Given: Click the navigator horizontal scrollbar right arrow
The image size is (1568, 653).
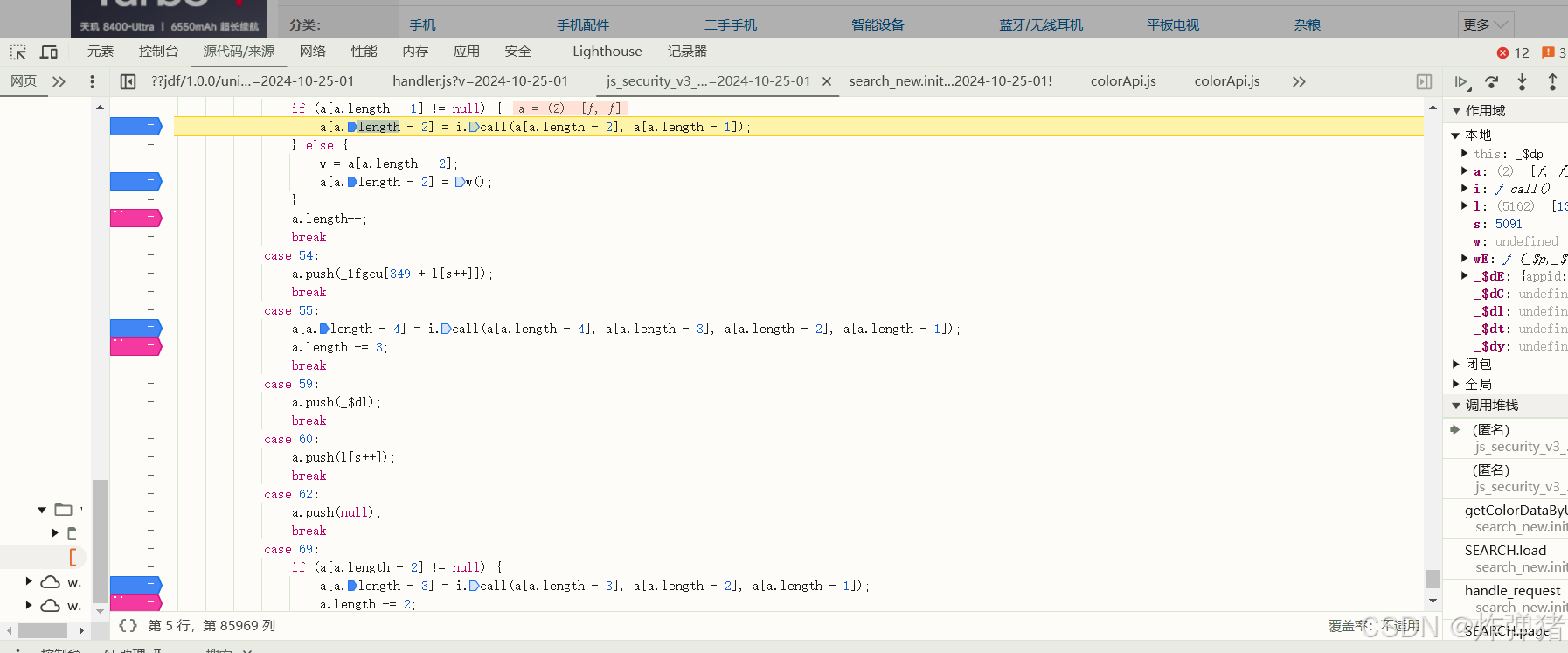Looking at the screenshot, I should (x=81, y=630).
